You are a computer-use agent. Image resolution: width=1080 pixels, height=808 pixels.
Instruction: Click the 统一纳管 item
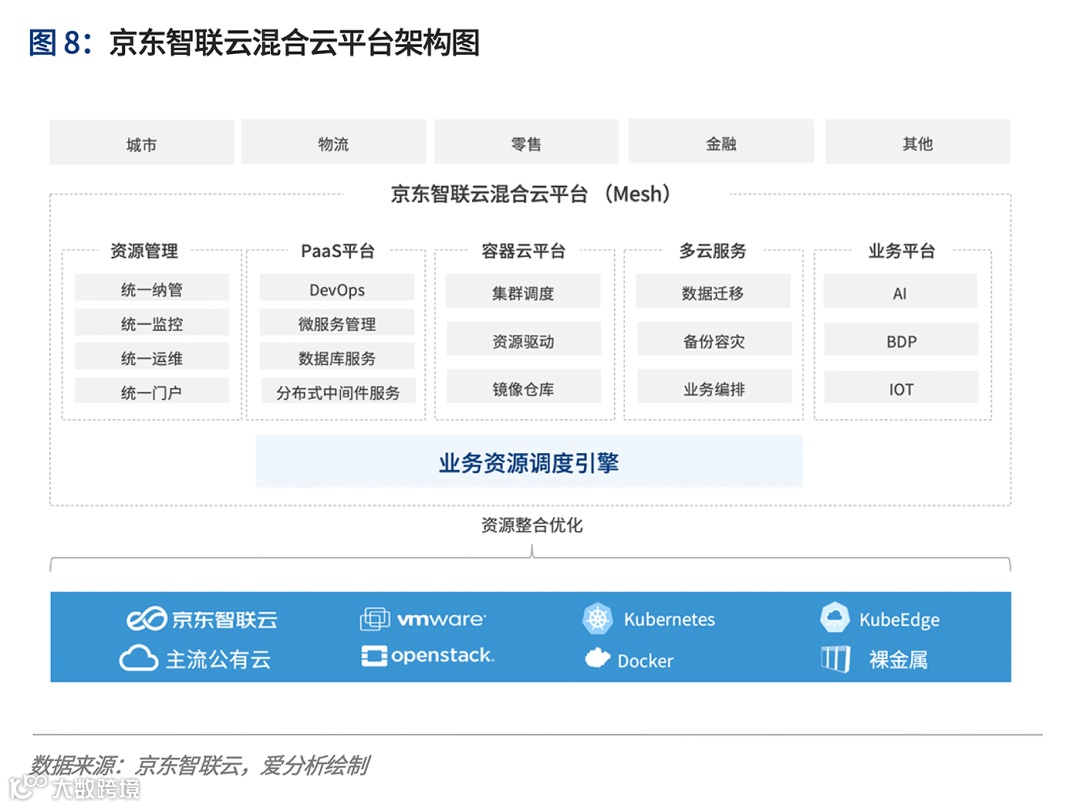coord(152,288)
